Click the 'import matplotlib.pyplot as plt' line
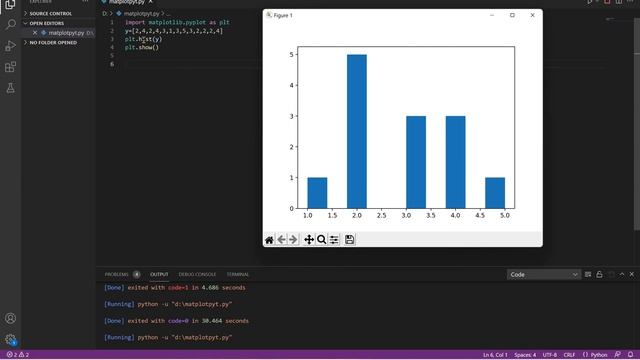The width and height of the screenshot is (640, 360). [x=177, y=22]
